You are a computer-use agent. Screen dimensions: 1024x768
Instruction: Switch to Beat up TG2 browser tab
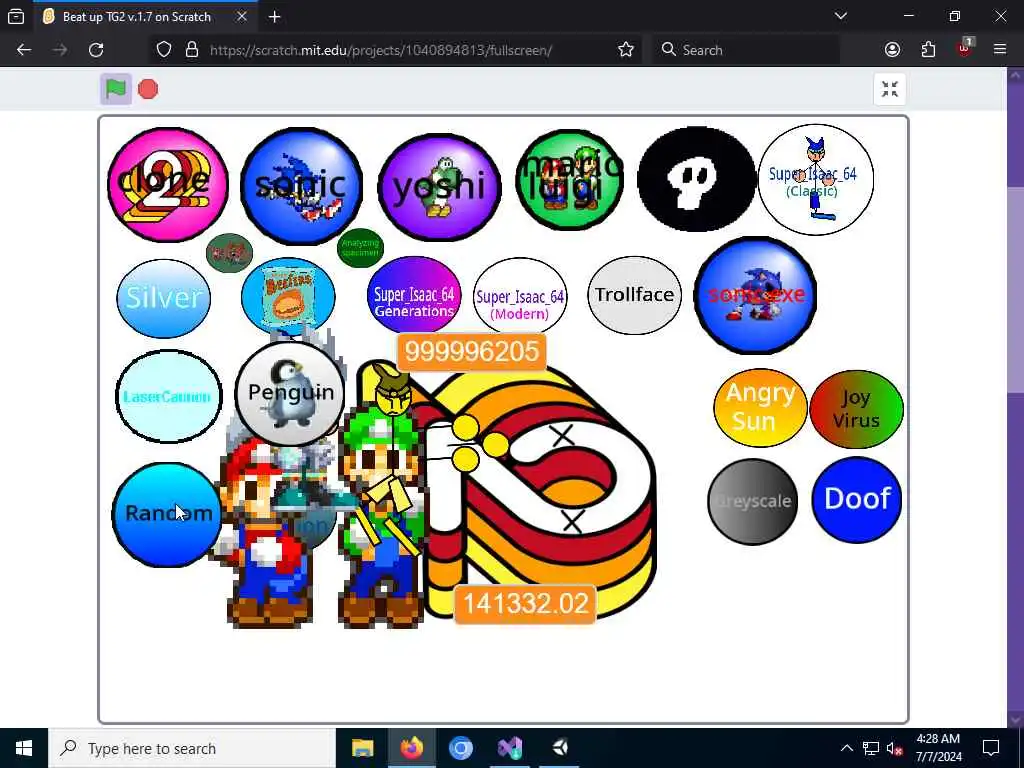click(136, 17)
